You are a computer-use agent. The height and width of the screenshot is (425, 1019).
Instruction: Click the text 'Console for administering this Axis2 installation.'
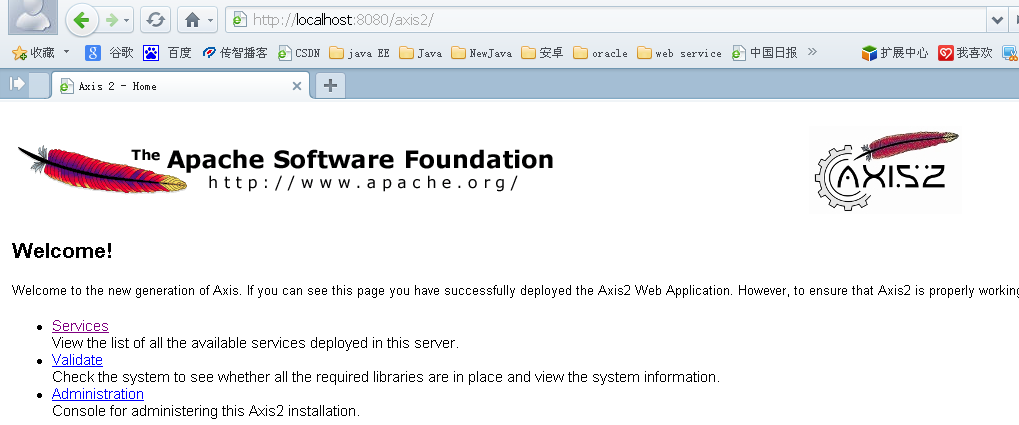click(206, 411)
